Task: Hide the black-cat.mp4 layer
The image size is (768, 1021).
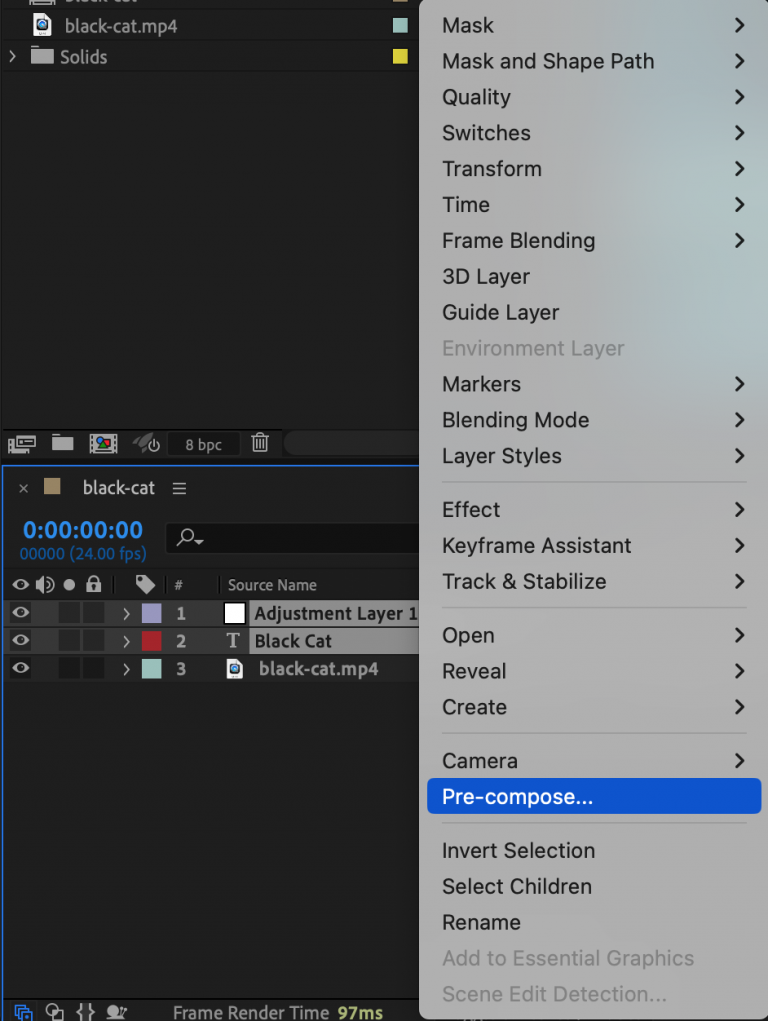Action: tap(20, 668)
